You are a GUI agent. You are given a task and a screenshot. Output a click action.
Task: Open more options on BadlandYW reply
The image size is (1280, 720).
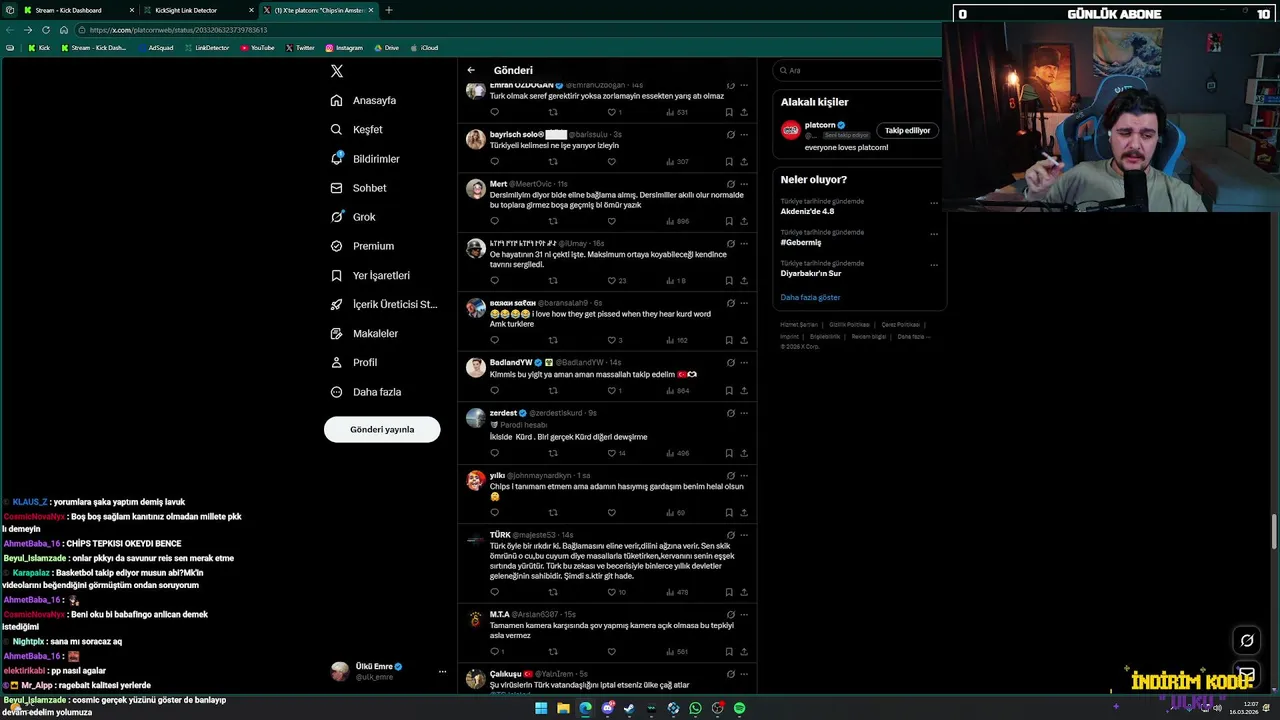[744, 362]
